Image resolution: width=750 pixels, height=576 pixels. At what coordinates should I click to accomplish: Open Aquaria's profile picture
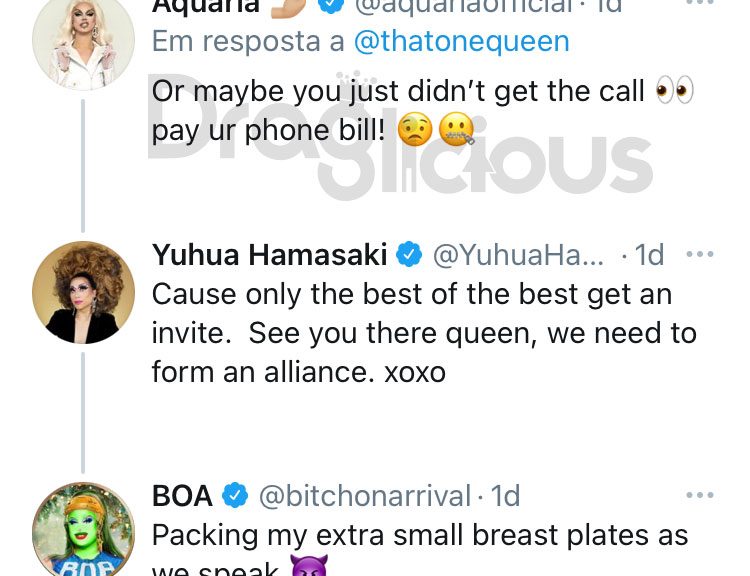(x=83, y=39)
